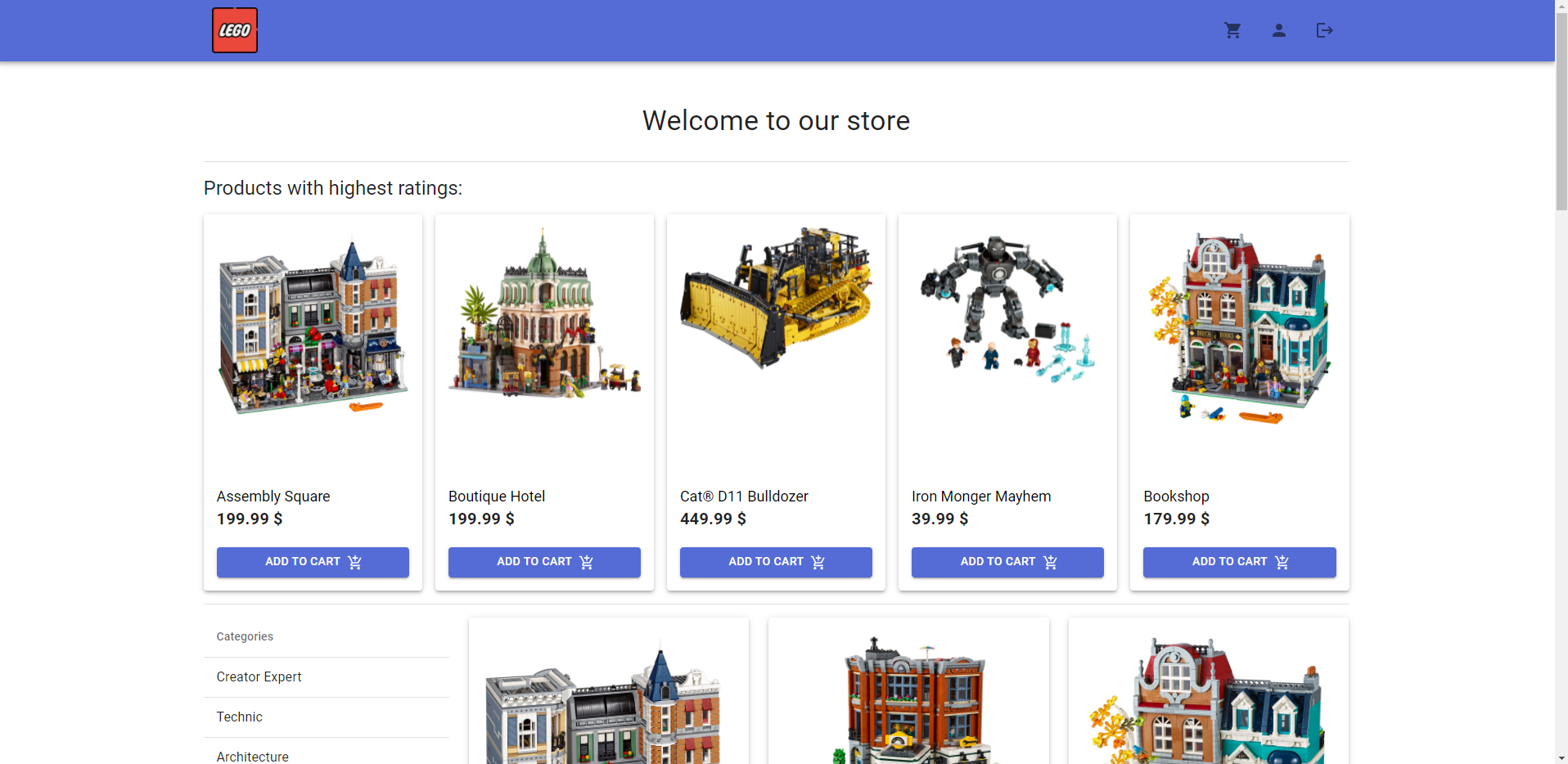
Task: Click the scrollbar down arrow
Action: click(x=1561, y=757)
